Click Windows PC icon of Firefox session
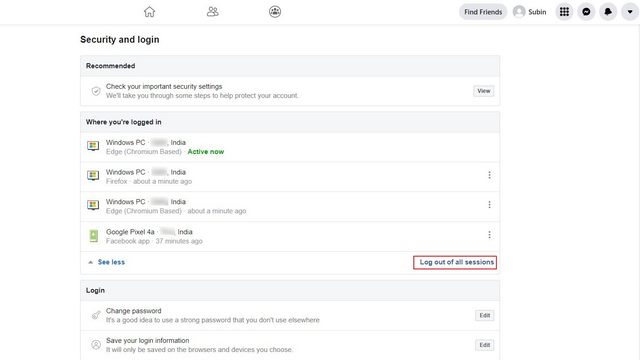 pyautogui.click(x=93, y=176)
